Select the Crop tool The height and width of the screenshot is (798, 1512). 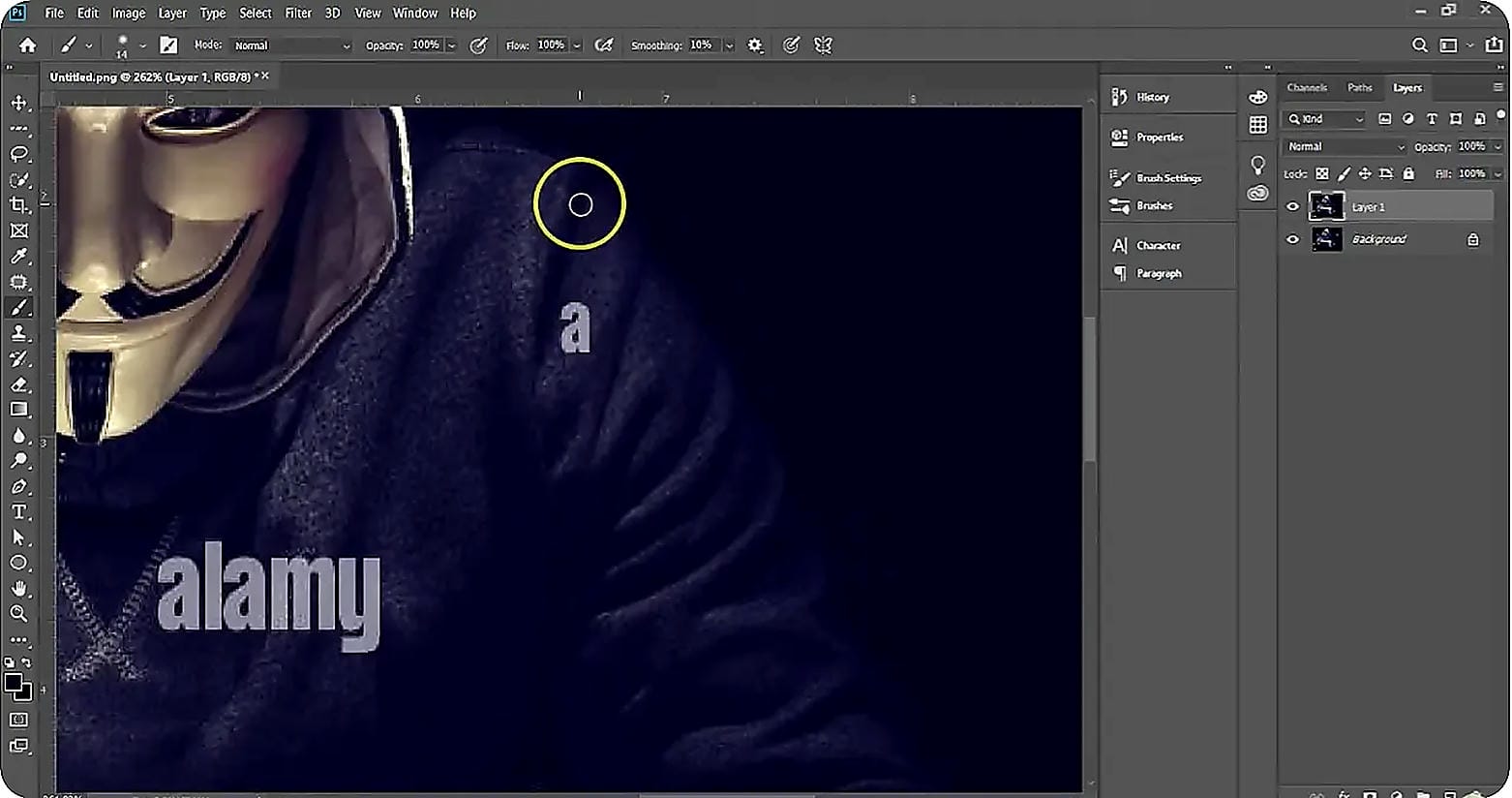click(x=18, y=205)
